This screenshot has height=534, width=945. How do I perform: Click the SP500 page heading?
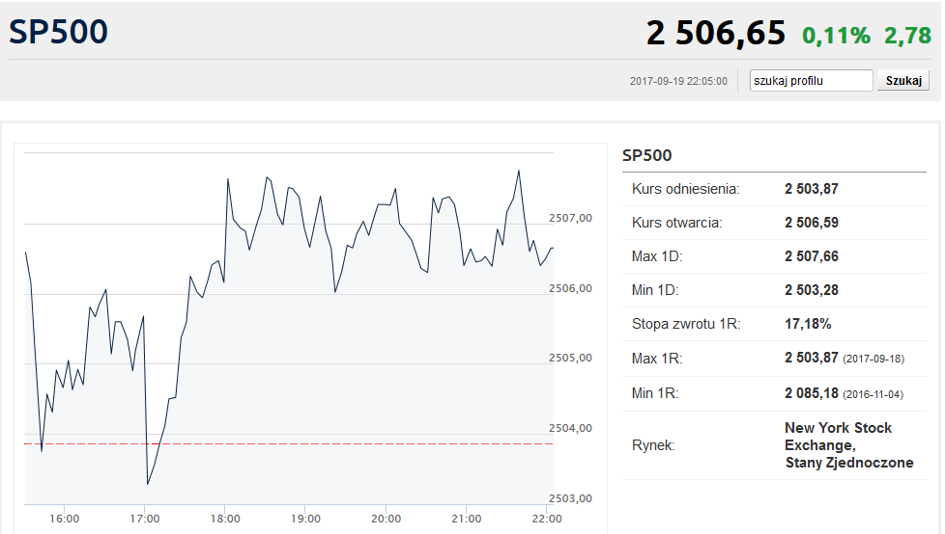pos(58,32)
